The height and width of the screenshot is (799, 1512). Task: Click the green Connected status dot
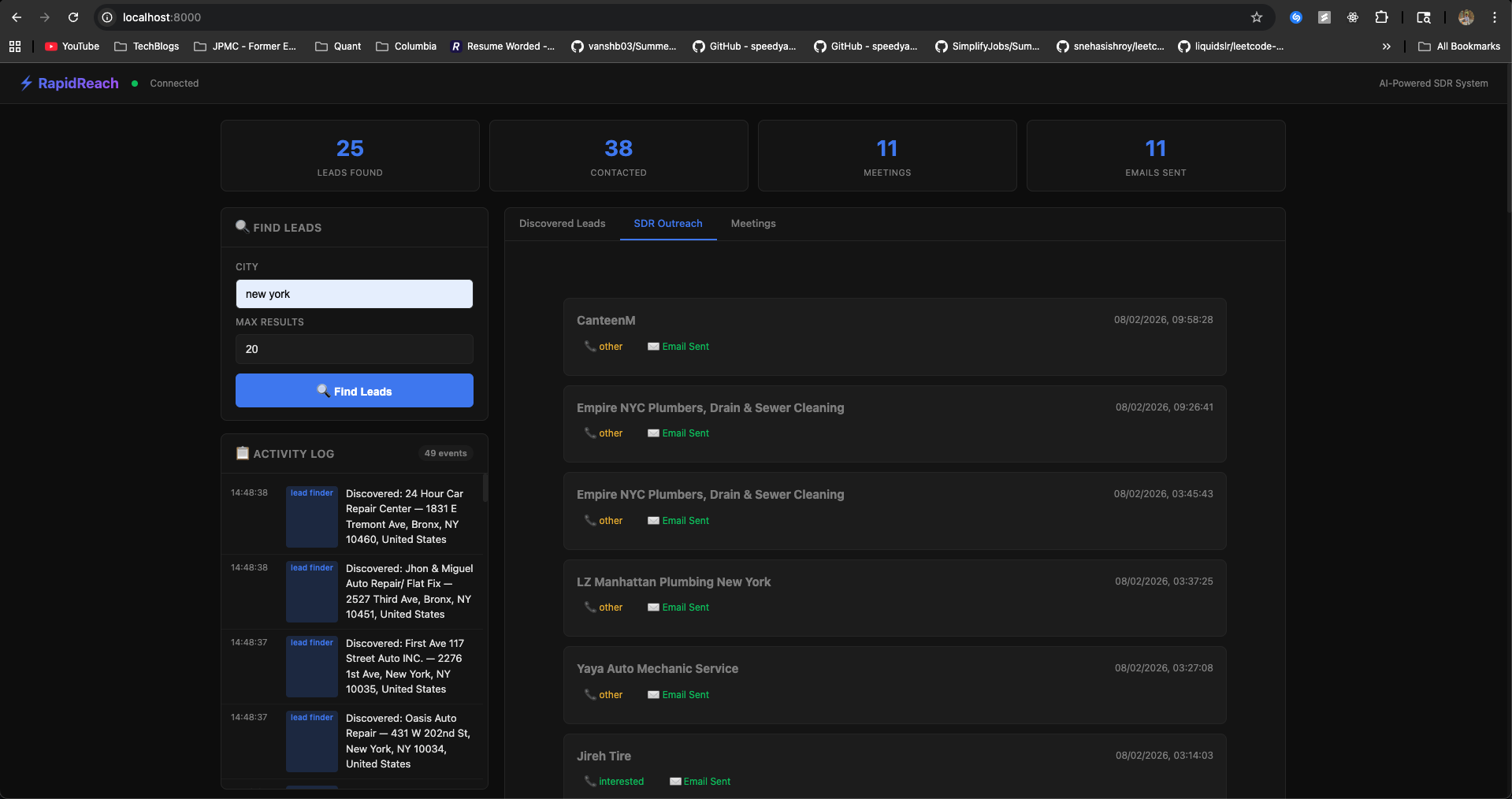(135, 84)
